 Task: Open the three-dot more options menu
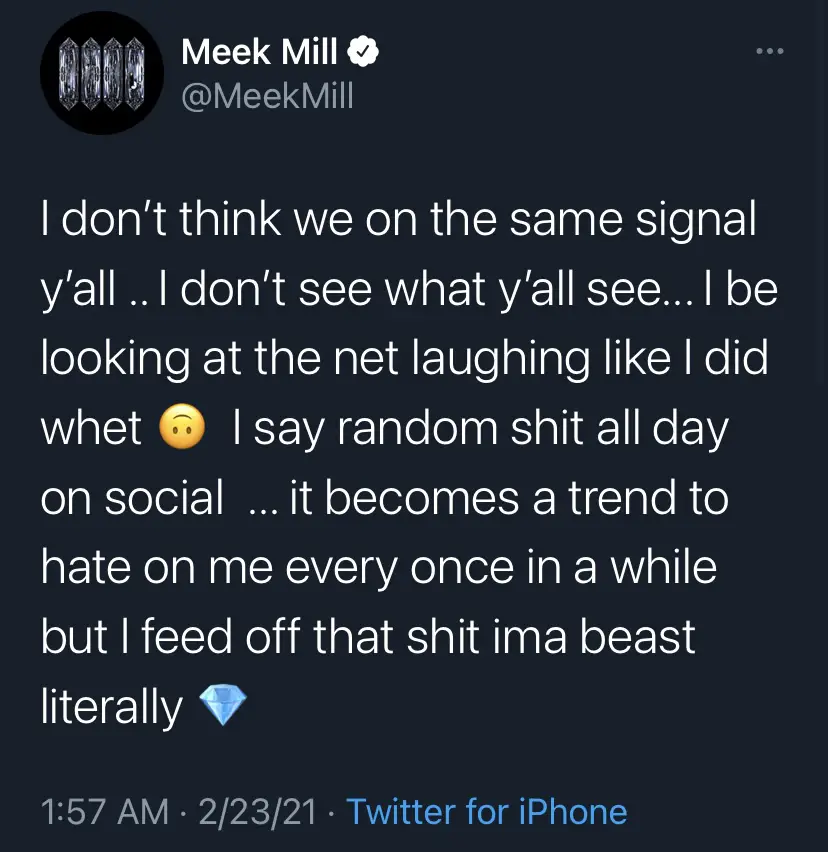[x=768, y=52]
